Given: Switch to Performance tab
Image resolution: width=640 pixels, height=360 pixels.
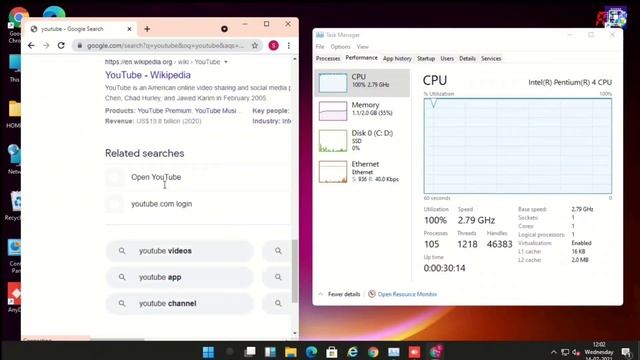Looking at the screenshot, I should 362,58.
